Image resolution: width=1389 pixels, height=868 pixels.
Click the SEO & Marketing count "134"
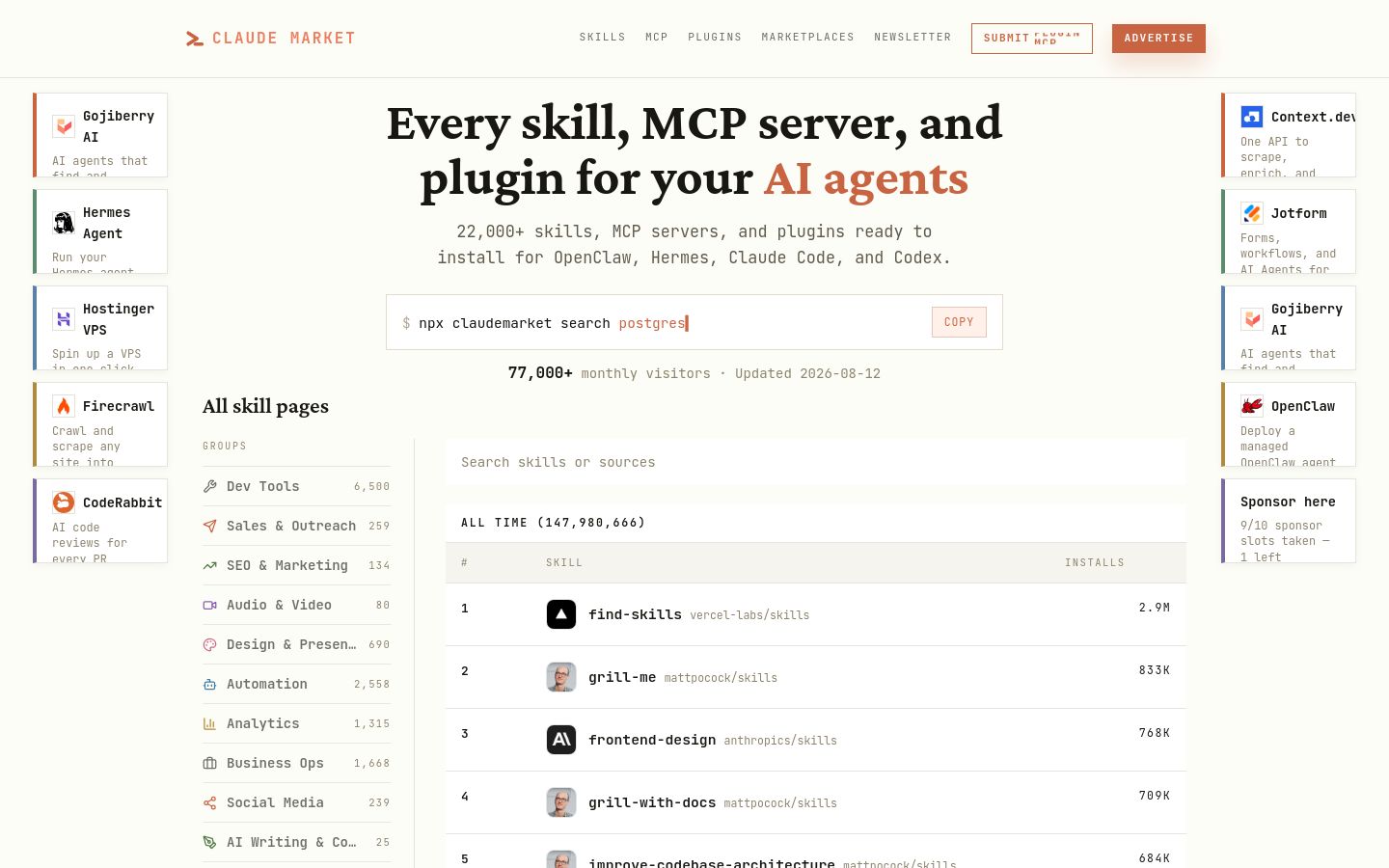pyautogui.click(x=379, y=566)
